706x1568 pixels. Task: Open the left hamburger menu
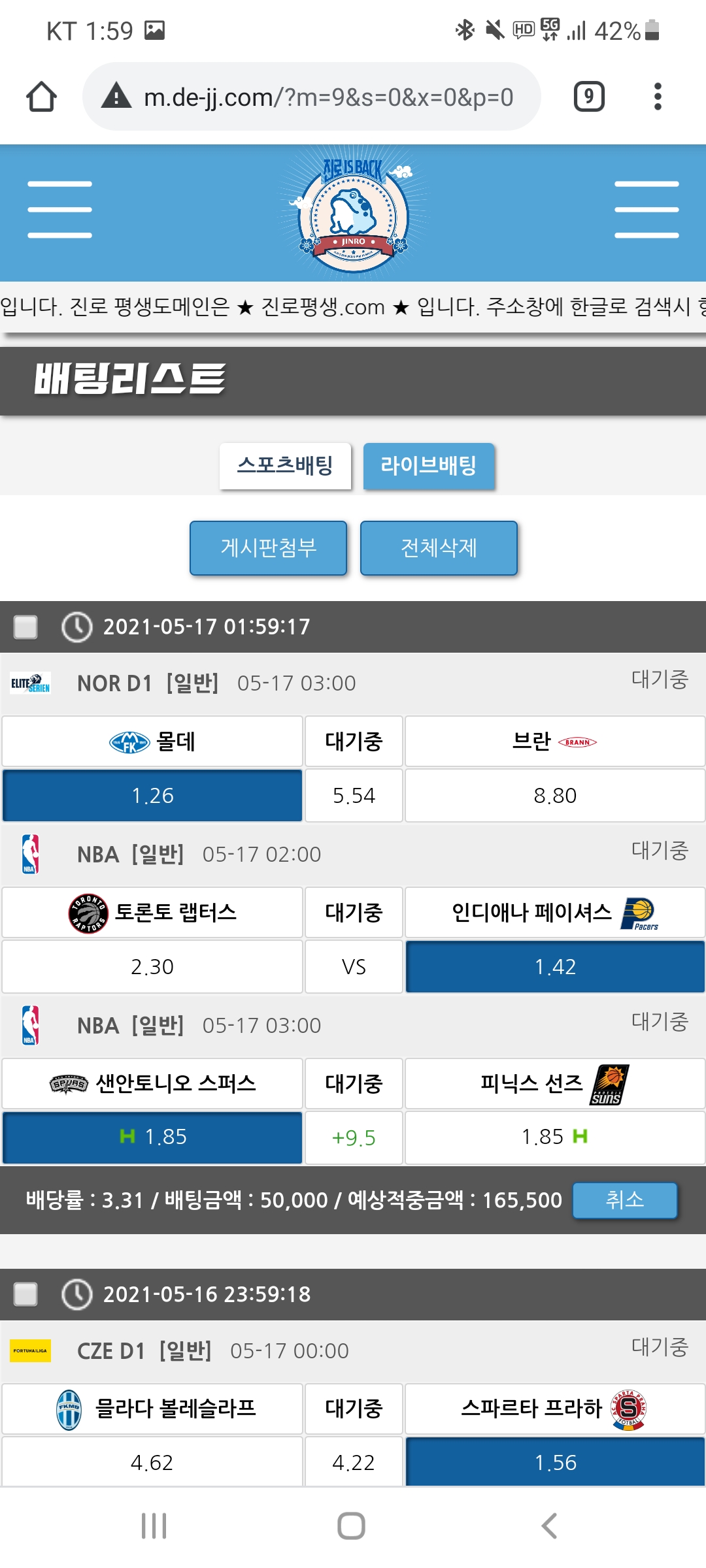tap(59, 210)
